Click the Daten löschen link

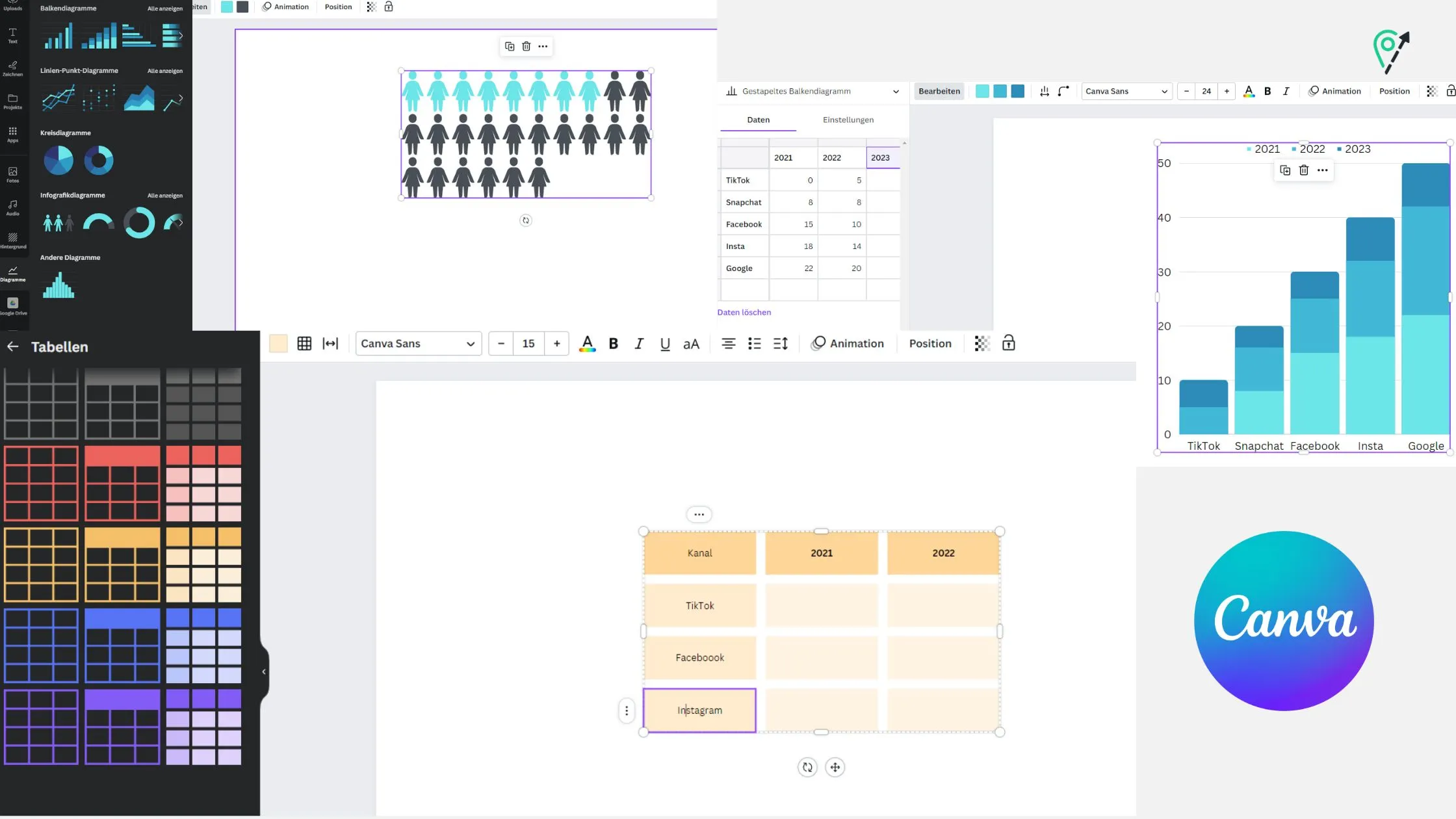coord(744,312)
